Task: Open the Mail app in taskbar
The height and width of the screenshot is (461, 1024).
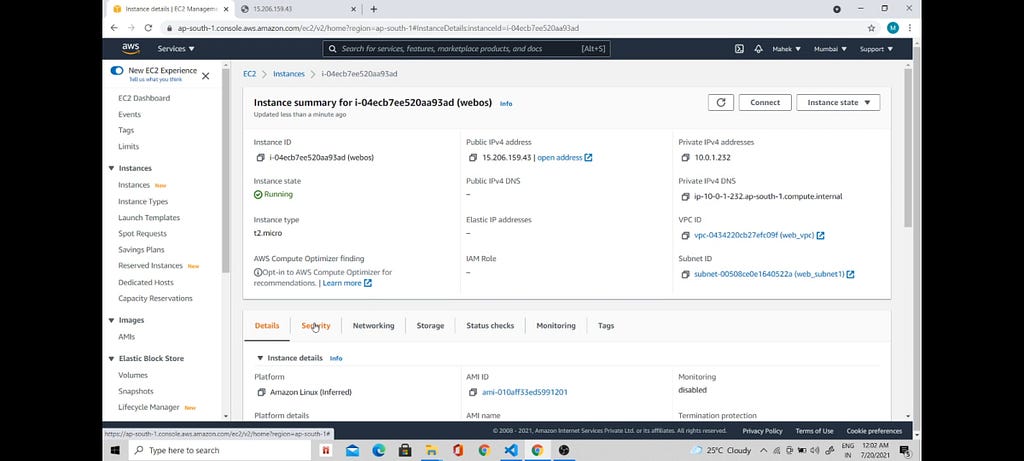Action: point(353,451)
